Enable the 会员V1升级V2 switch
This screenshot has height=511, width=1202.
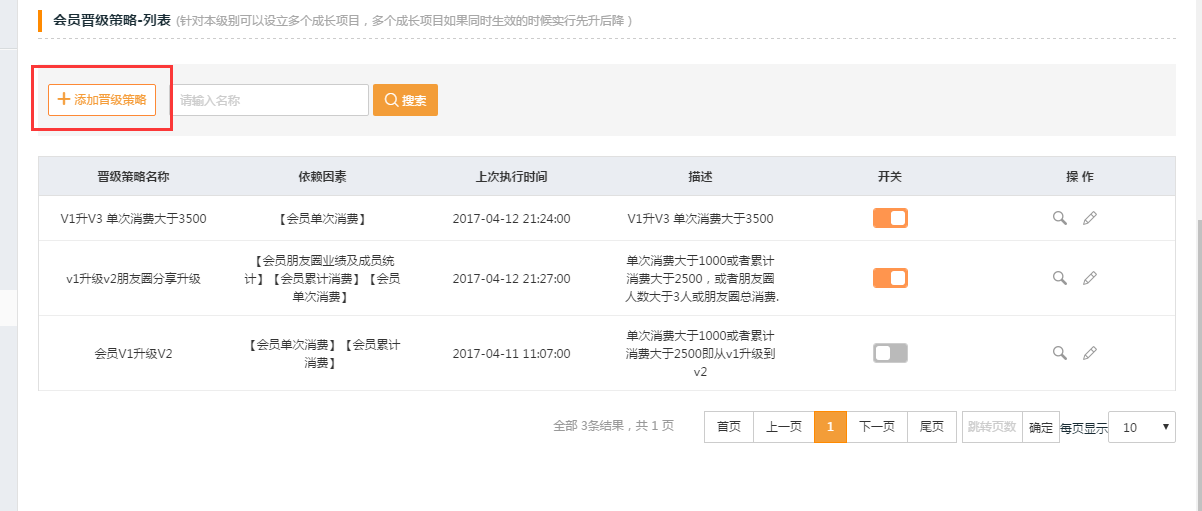890,353
